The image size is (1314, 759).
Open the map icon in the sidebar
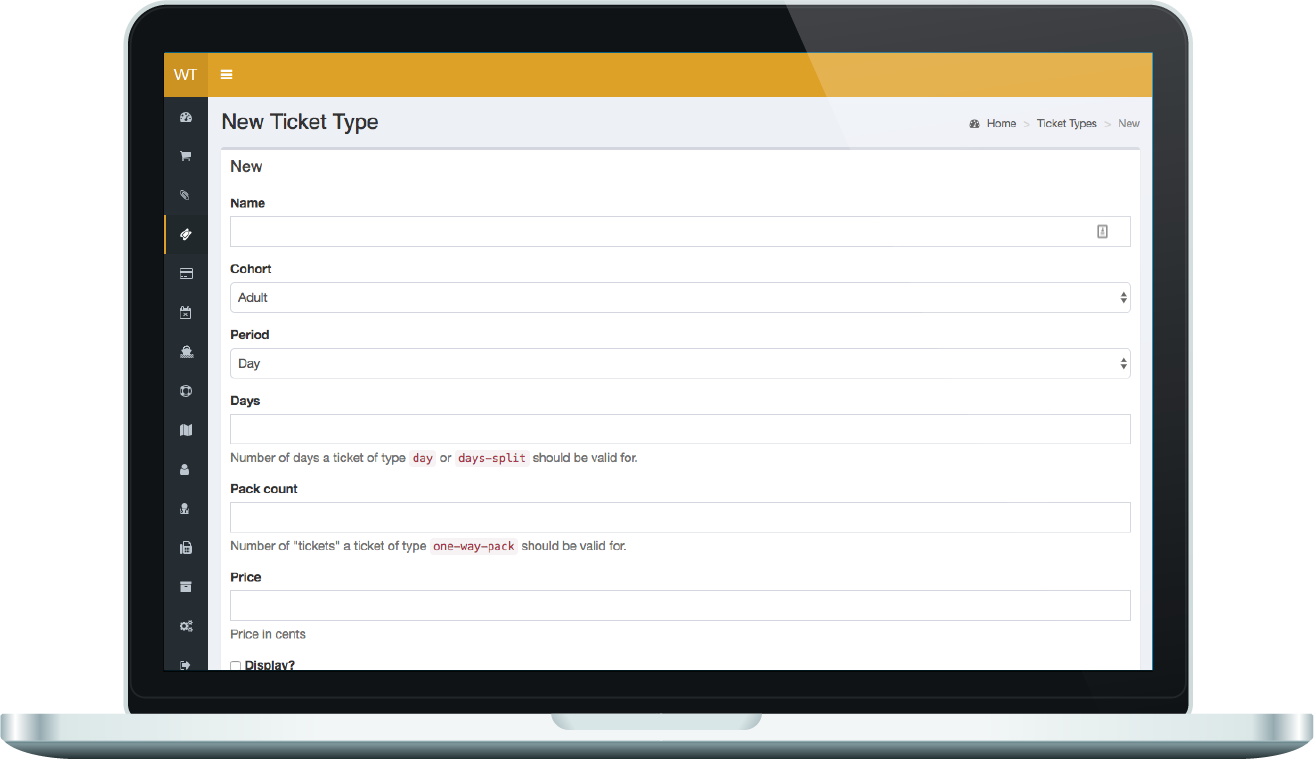pos(185,430)
